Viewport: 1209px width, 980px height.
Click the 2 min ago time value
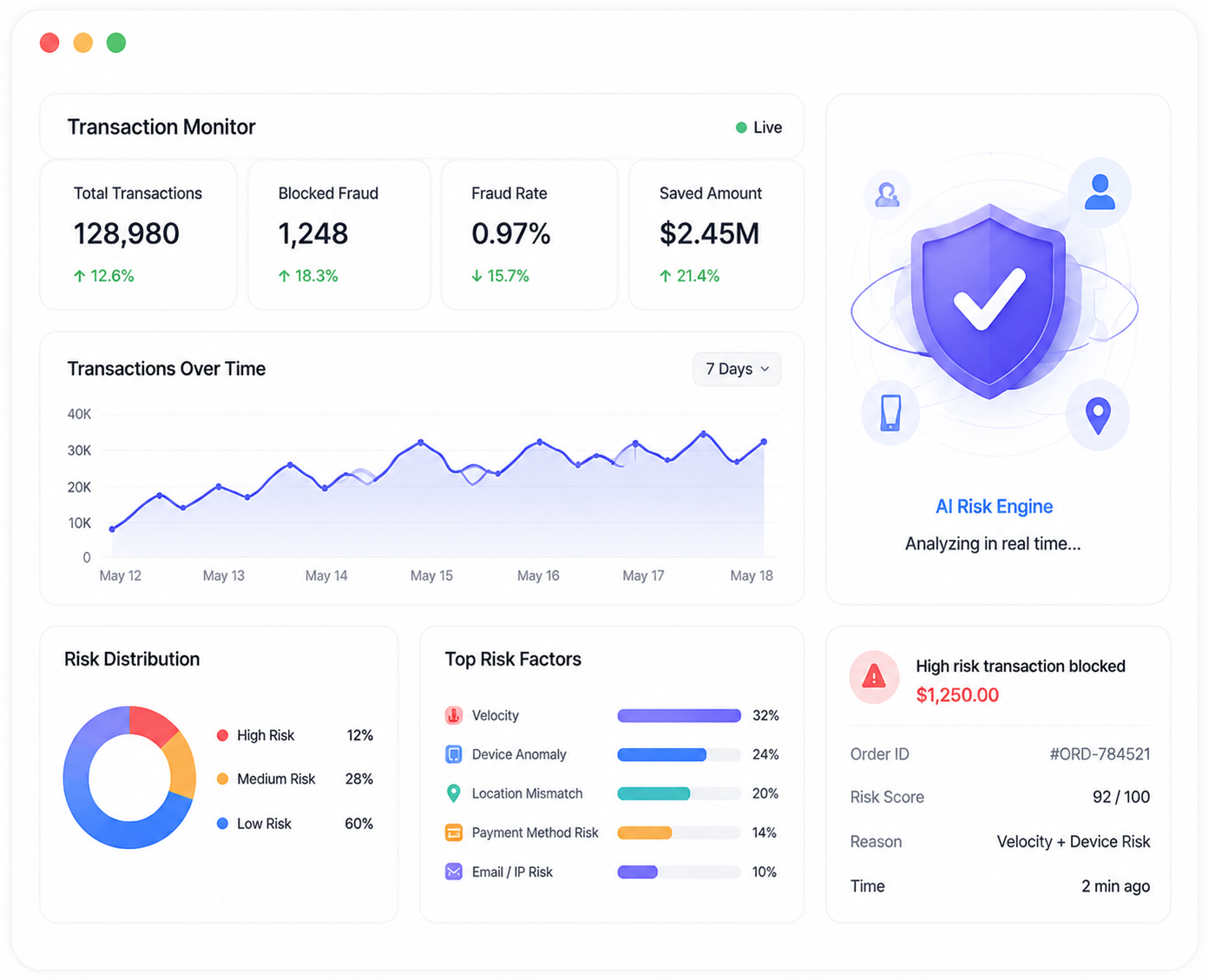tap(1115, 886)
